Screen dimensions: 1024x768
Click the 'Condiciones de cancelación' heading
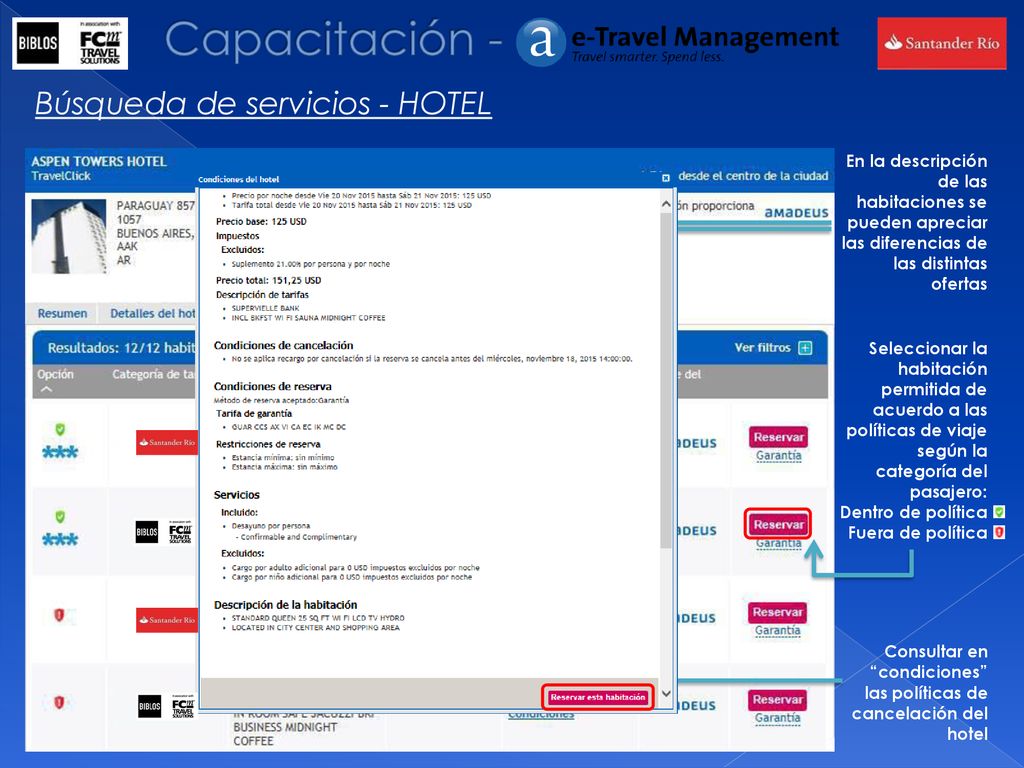click(x=283, y=345)
